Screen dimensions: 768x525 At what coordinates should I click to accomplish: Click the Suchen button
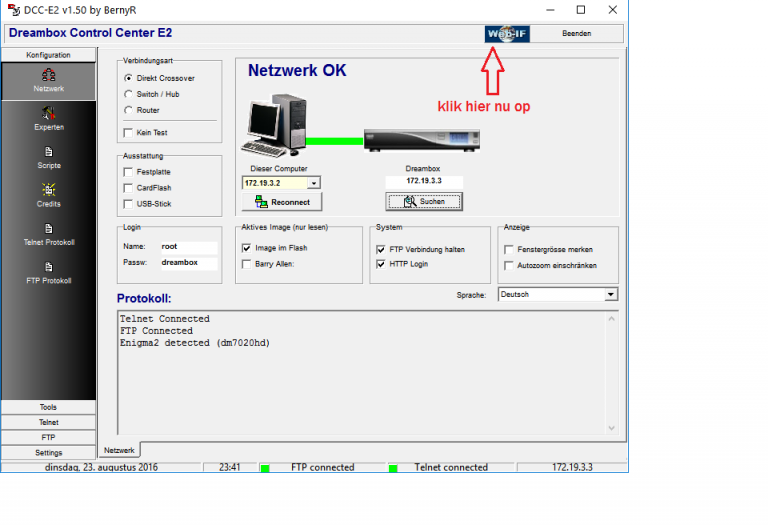point(424,202)
